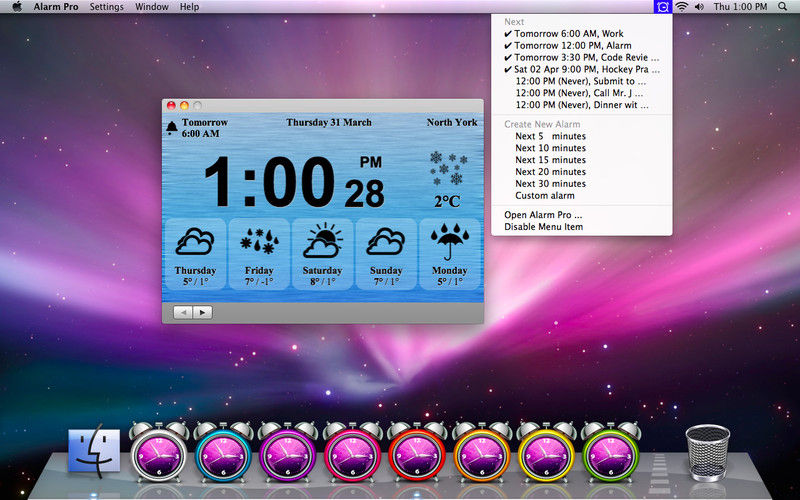Click the snowflake current weather icon
The height and width of the screenshot is (500, 800).
point(447,168)
